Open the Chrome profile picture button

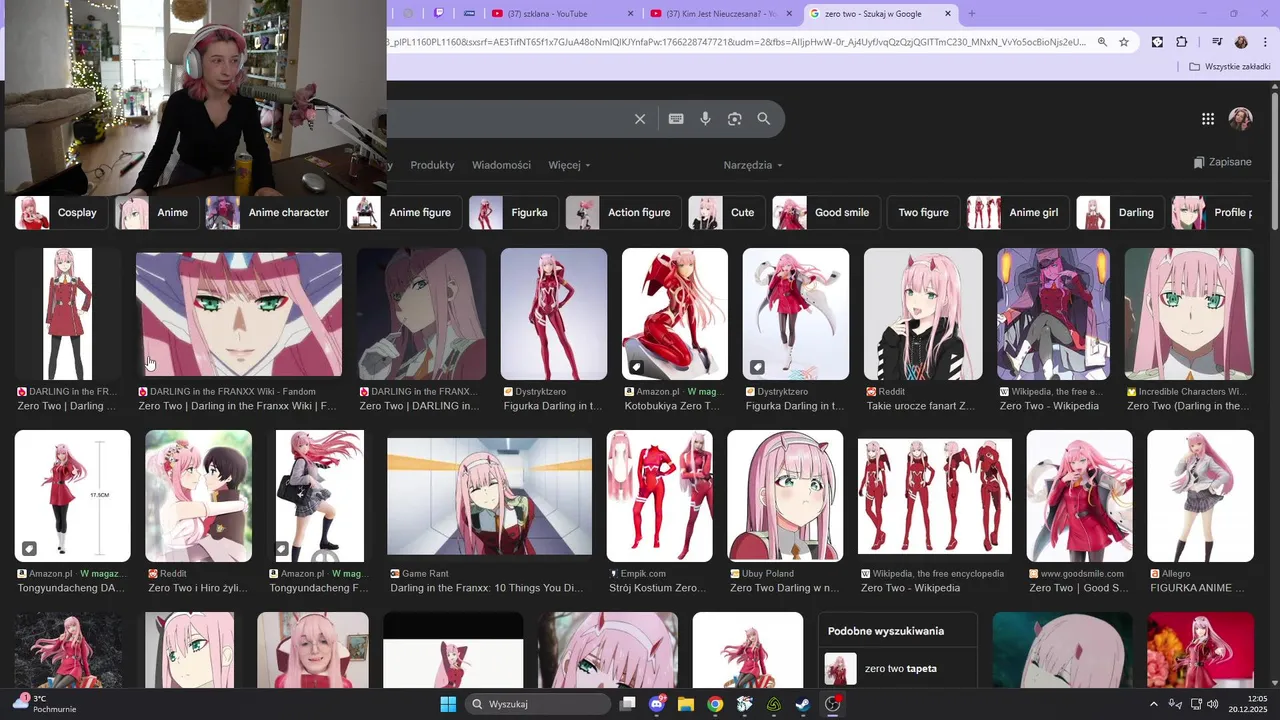1241,42
